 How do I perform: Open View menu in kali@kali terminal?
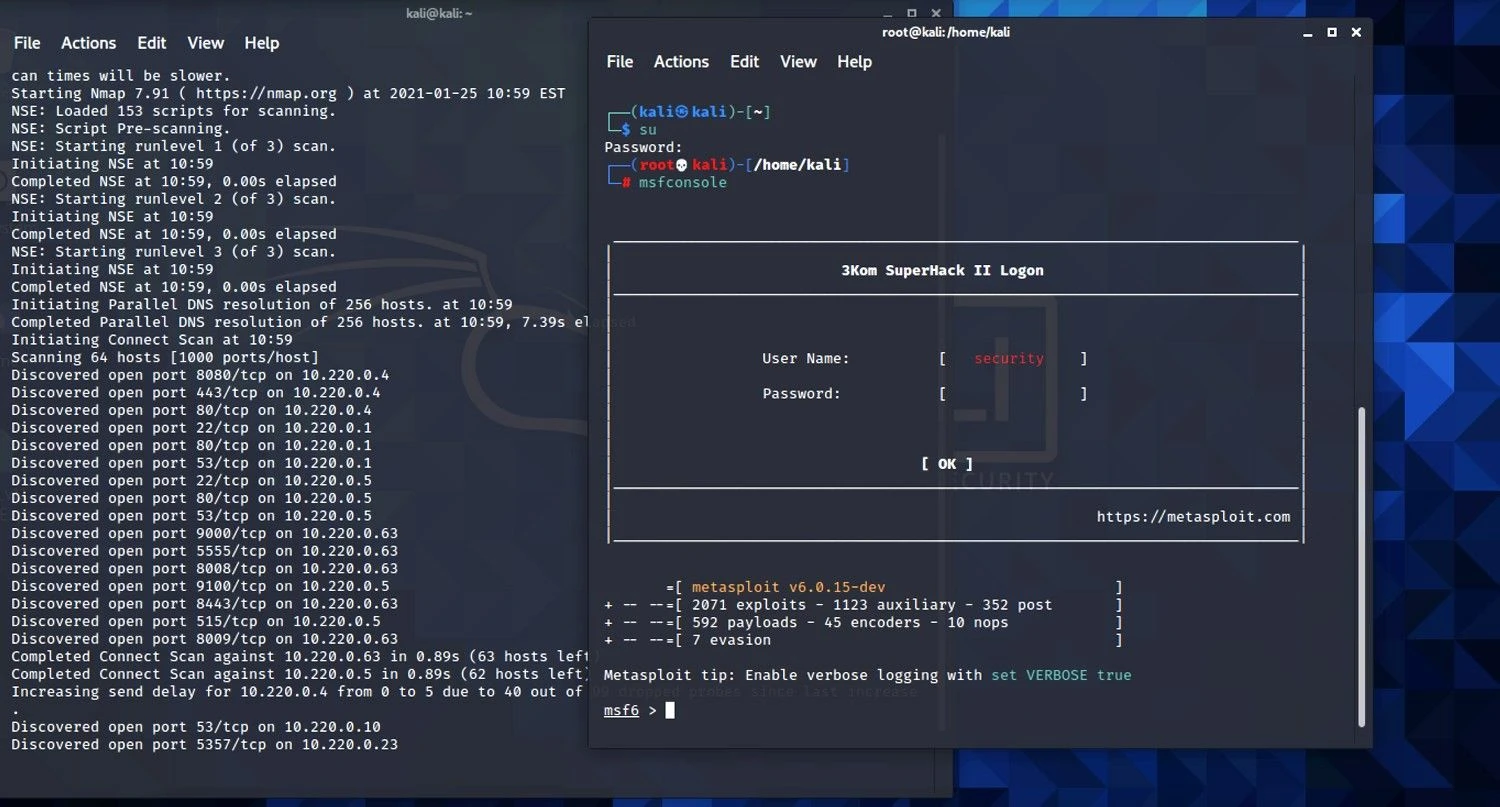(x=205, y=43)
